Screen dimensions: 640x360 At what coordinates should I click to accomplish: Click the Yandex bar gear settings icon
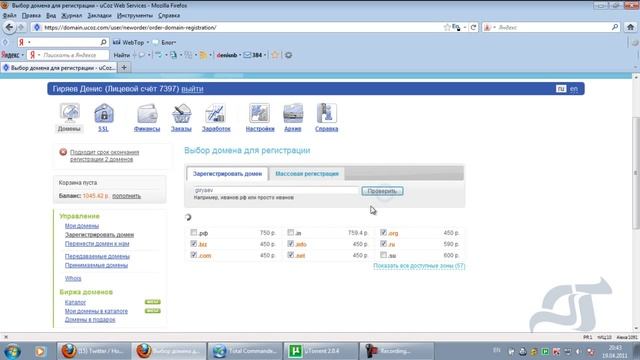click(x=288, y=55)
